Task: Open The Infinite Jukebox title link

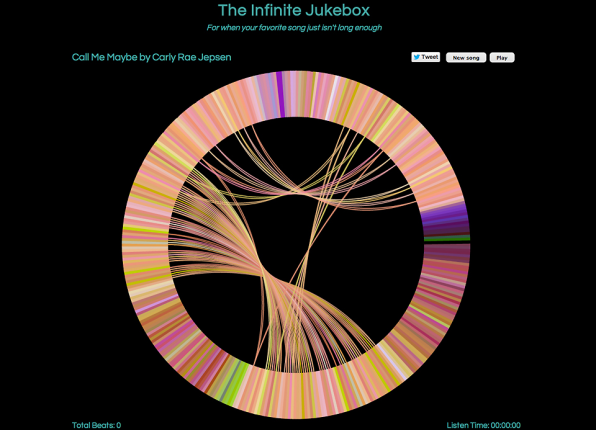Action: click(x=294, y=10)
